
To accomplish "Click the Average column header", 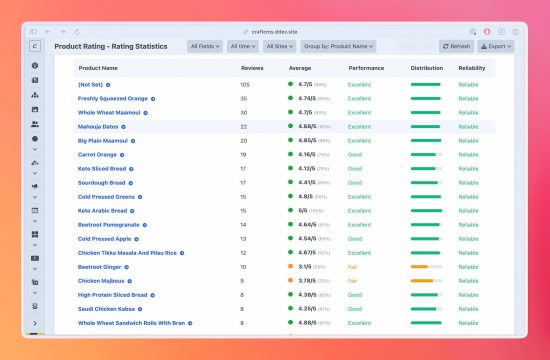I will click(300, 68).
